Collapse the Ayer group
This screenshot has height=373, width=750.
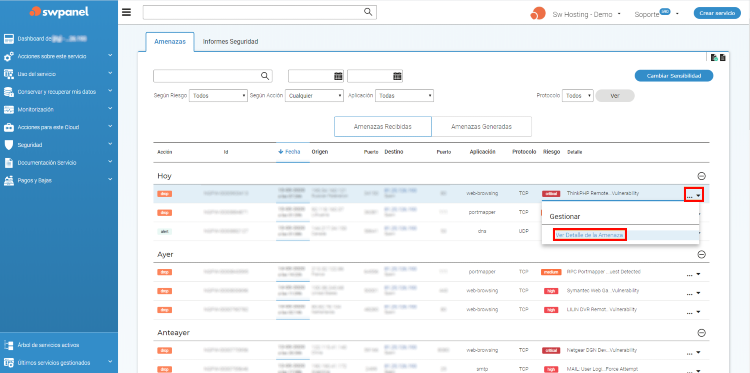702,254
